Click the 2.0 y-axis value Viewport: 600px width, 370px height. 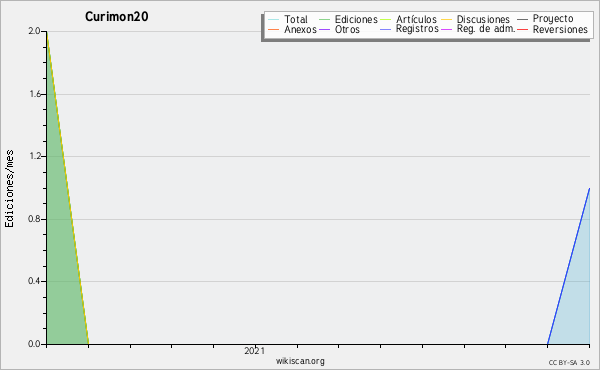[x=34, y=31]
